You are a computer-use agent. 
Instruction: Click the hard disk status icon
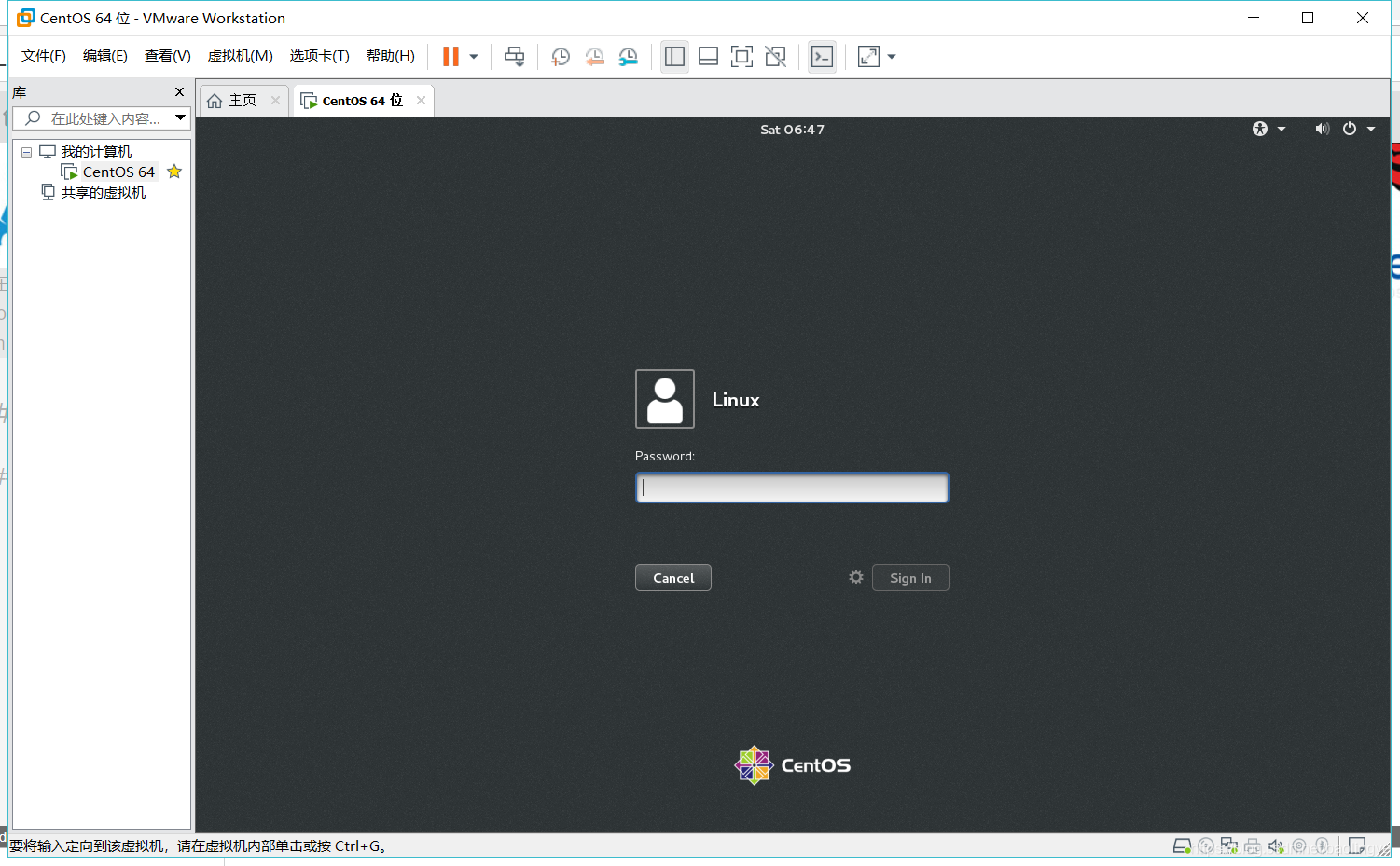click(x=1182, y=846)
